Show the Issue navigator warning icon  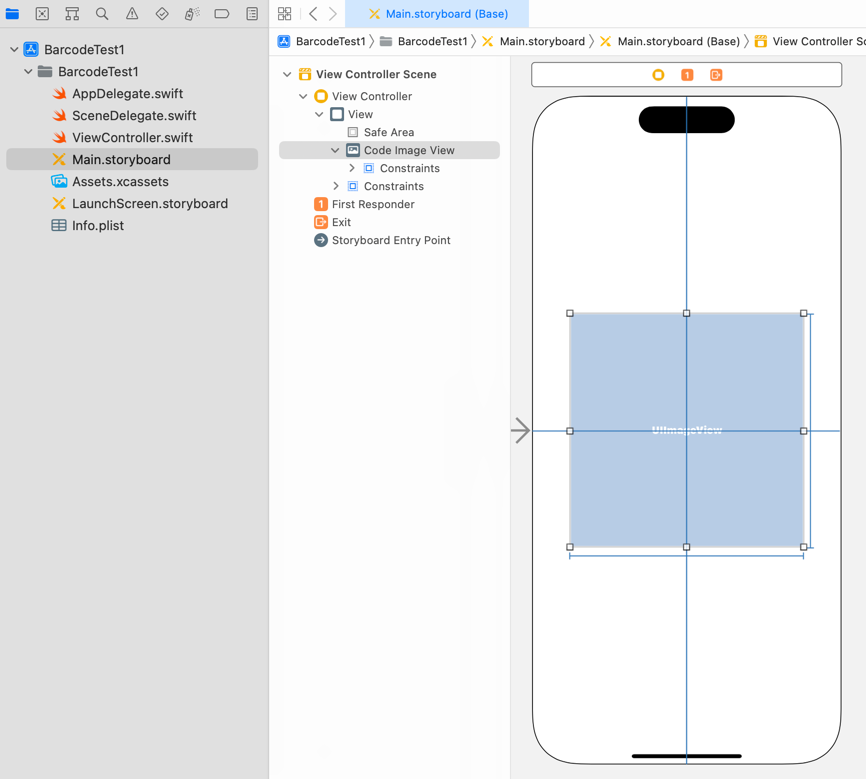tap(132, 14)
